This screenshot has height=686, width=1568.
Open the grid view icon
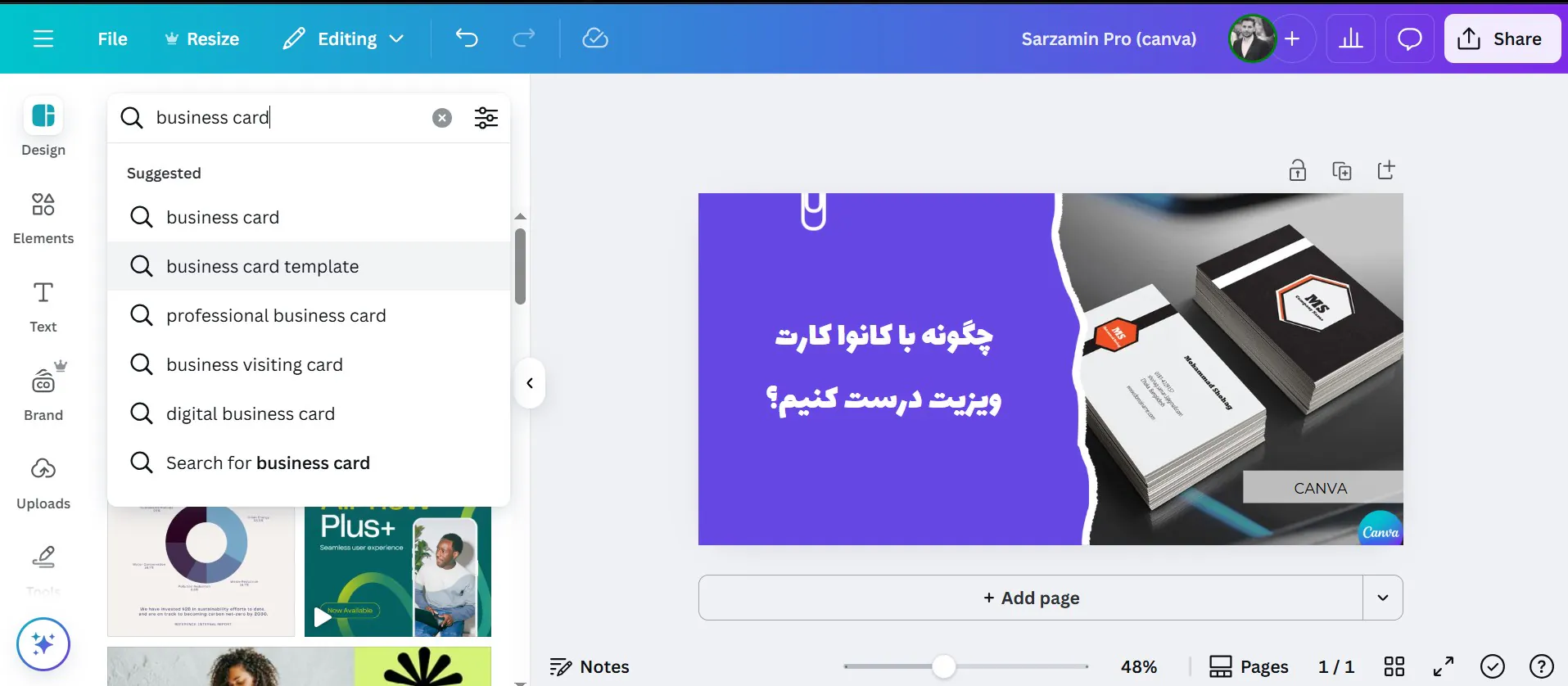pyautogui.click(x=1394, y=666)
